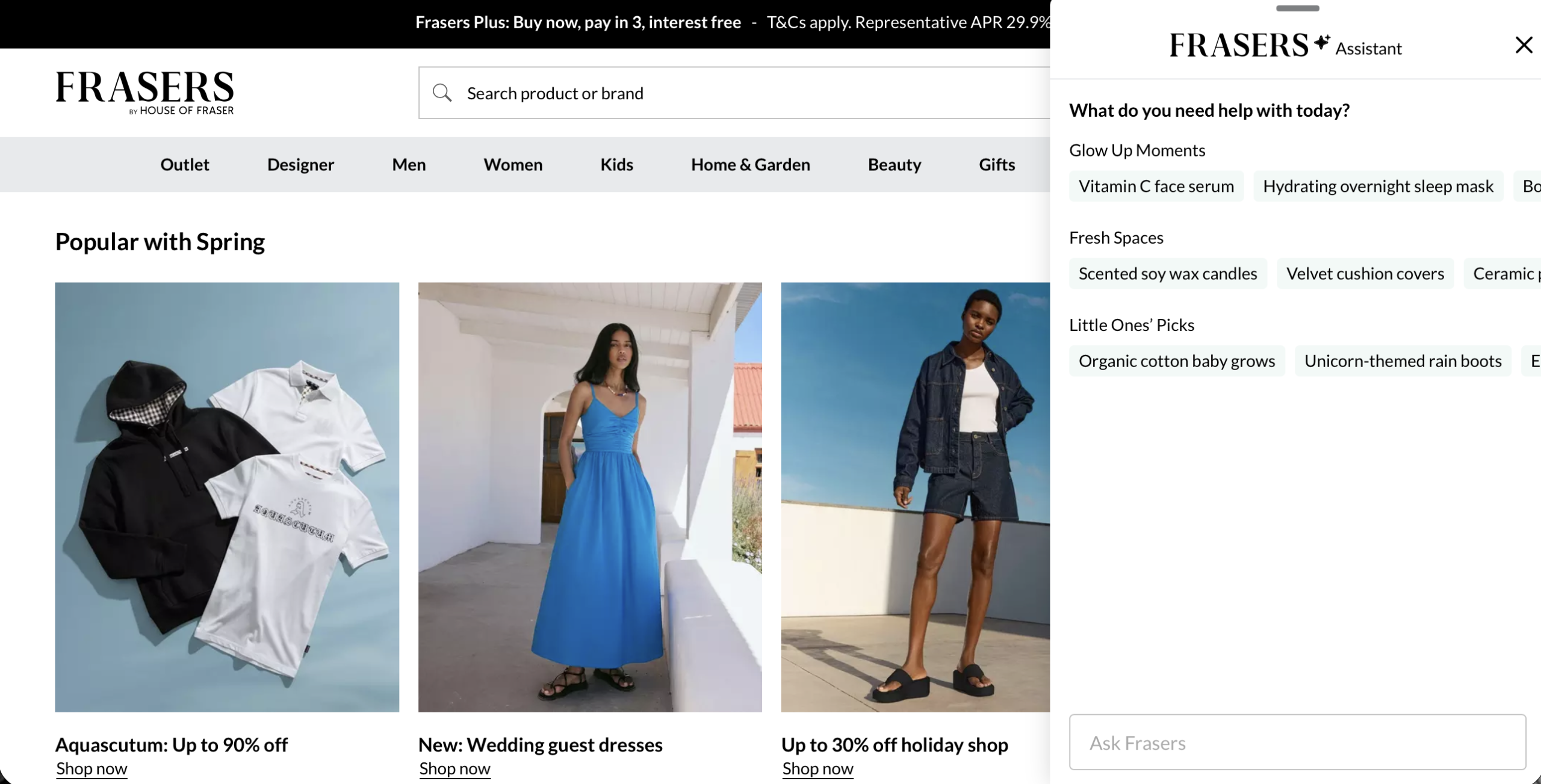Image resolution: width=1541 pixels, height=784 pixels.
Task: Choose Hydrating overnight sleep mask suggestion
Action: point(1378,186)
